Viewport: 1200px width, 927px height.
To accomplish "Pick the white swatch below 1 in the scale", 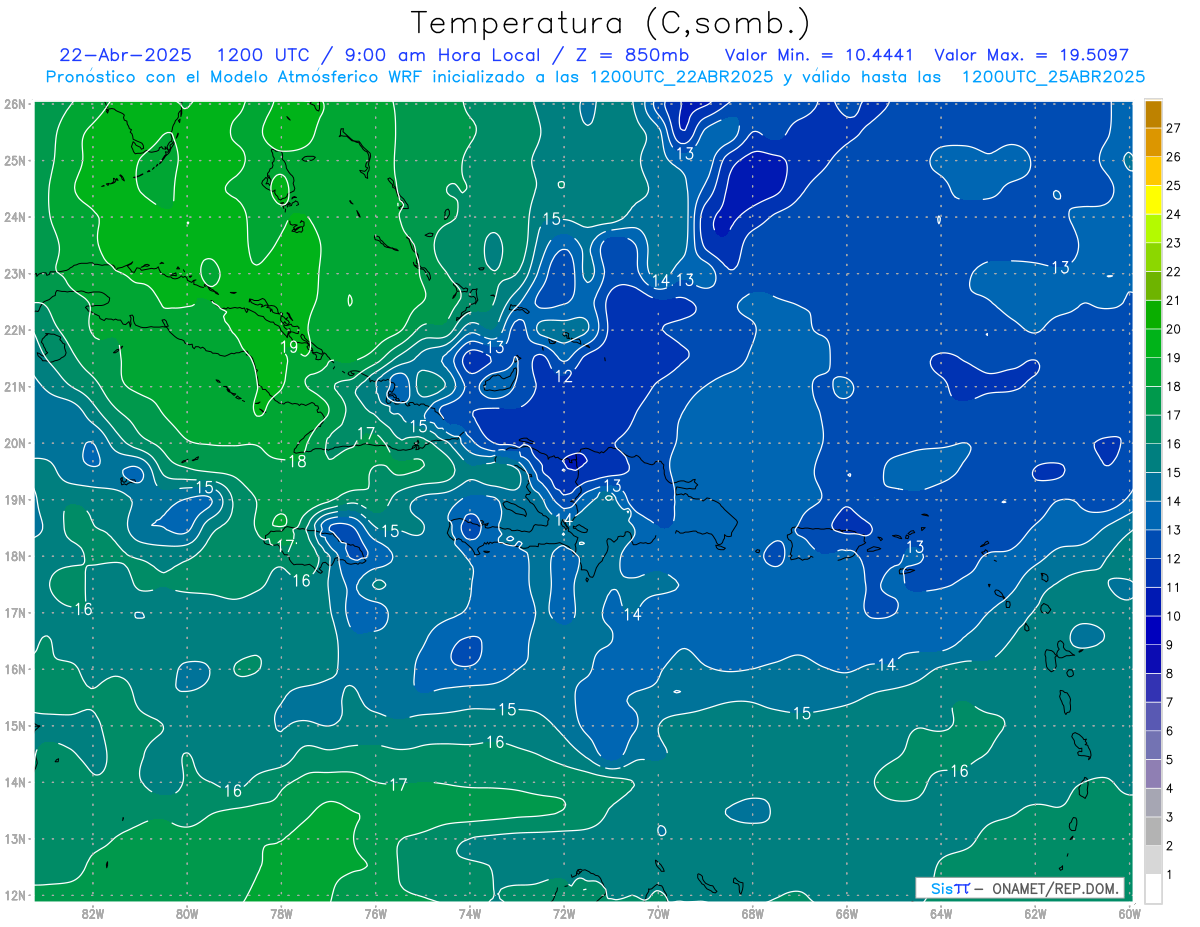I will (1153, 888).
